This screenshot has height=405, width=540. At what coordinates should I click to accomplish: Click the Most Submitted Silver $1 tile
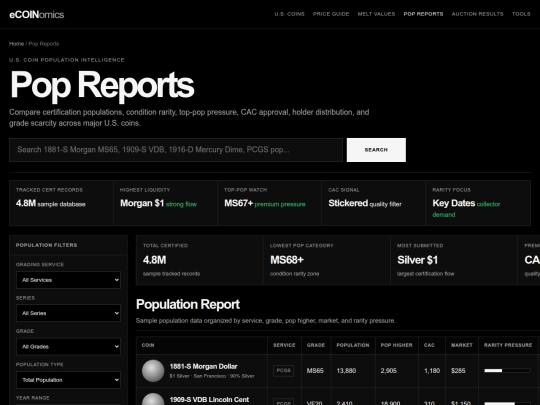coord(454,260)
